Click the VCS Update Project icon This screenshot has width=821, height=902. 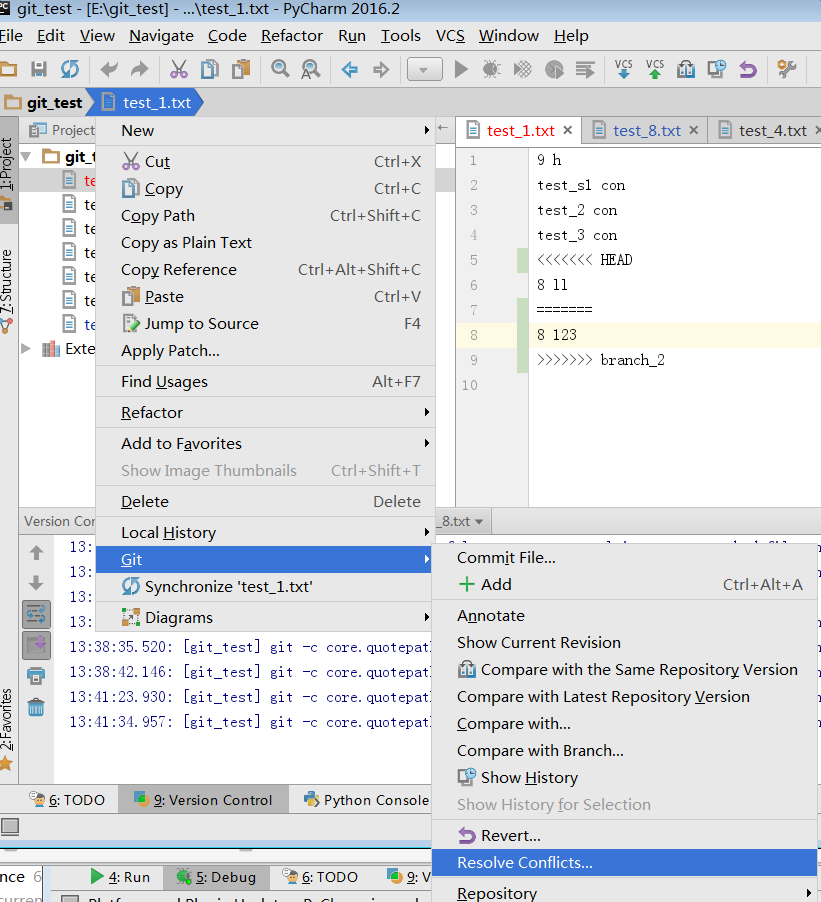624,69
